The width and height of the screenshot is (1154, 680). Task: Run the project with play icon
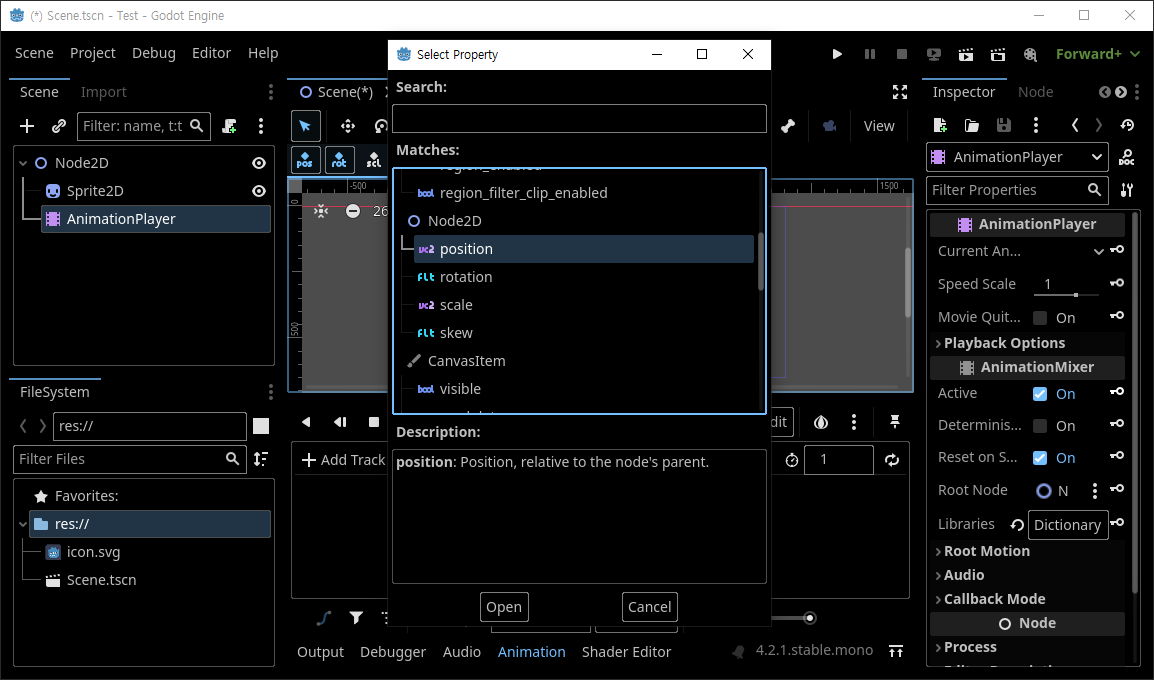coord(837,54)
